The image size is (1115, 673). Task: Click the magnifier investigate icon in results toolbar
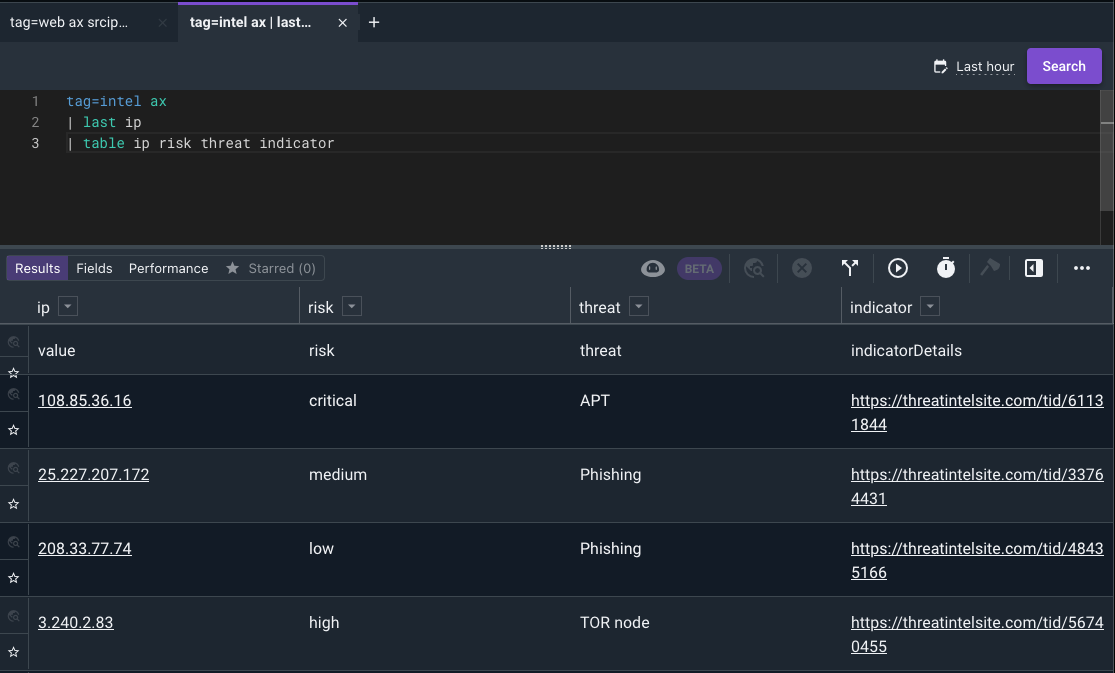coord(754,268)
